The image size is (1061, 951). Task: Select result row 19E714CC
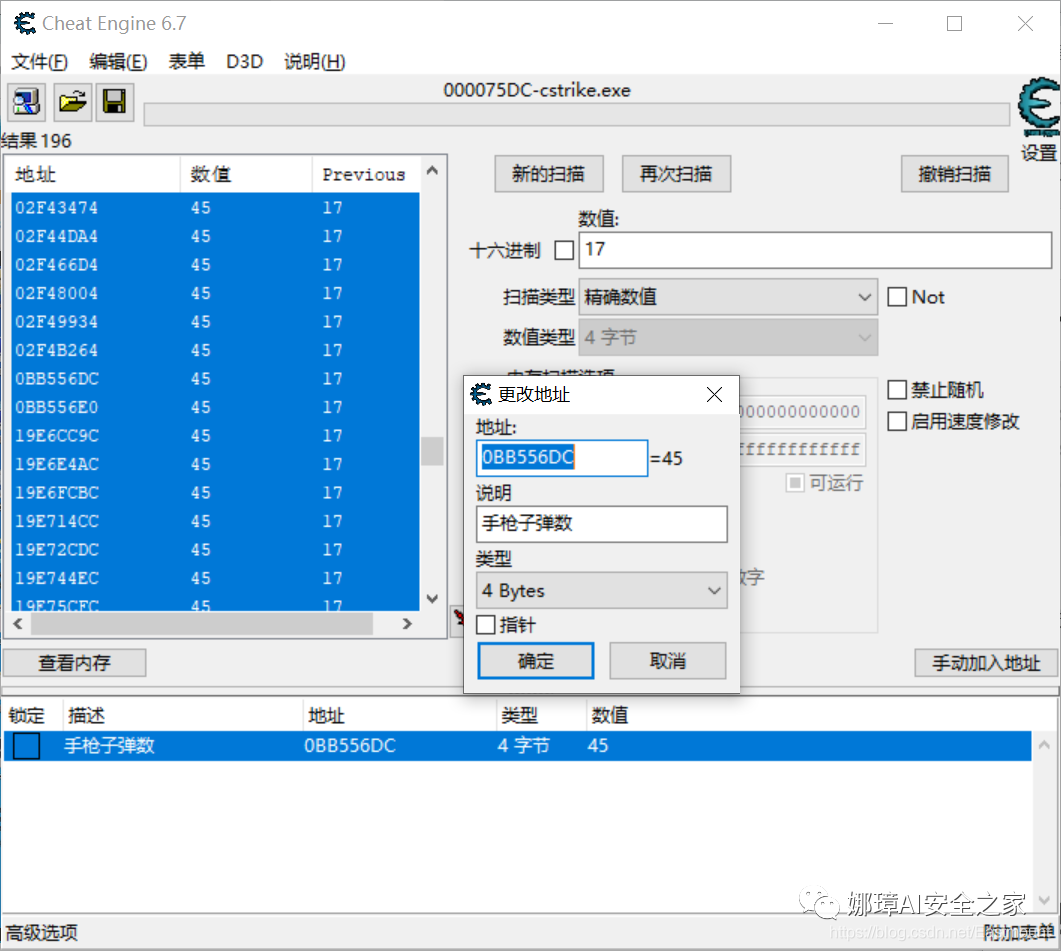215,521
